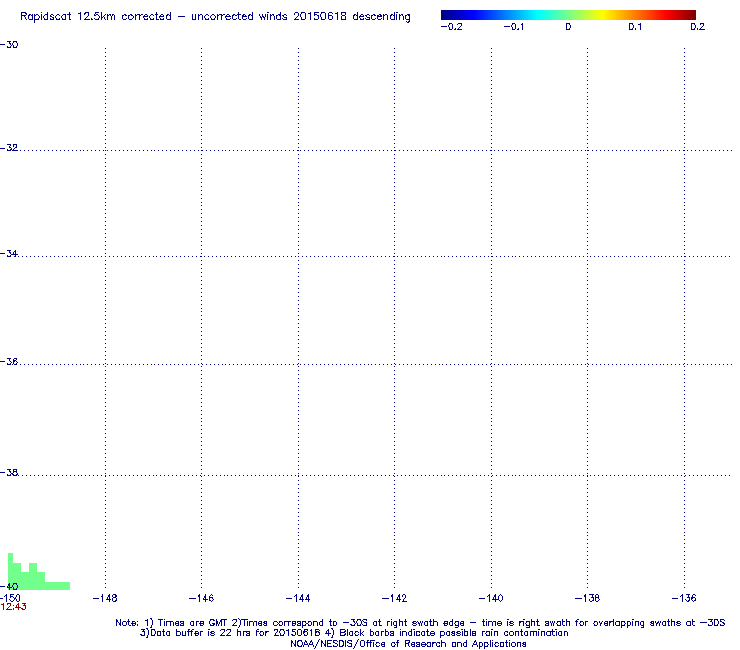The width and height of the screenshot is (740, 650).
Task: Click the -138 longitude axis label
Action: pos(587,599)
